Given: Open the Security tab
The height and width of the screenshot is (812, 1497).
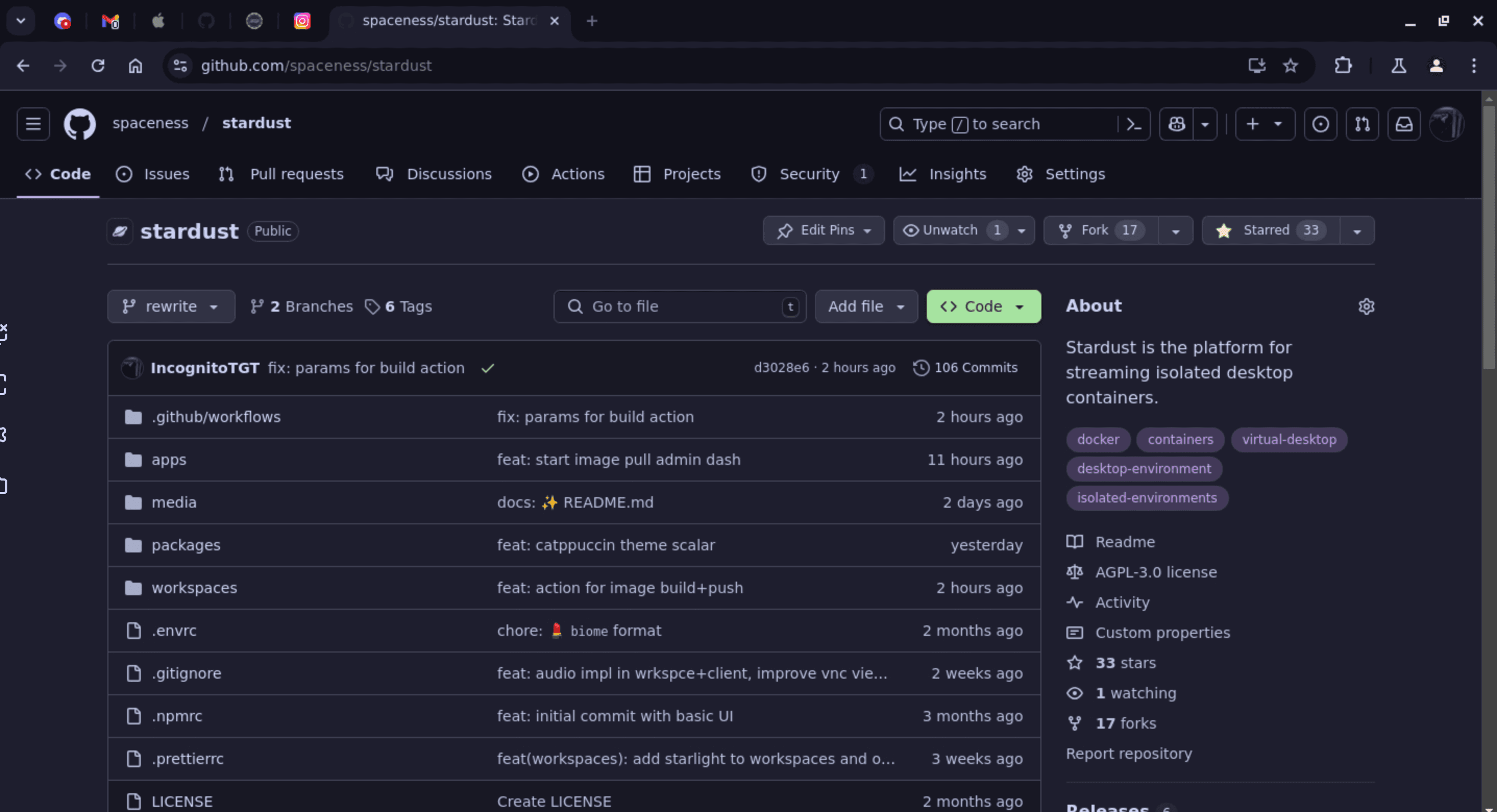Looking at the screenshot, I should (x=812, y=175).
